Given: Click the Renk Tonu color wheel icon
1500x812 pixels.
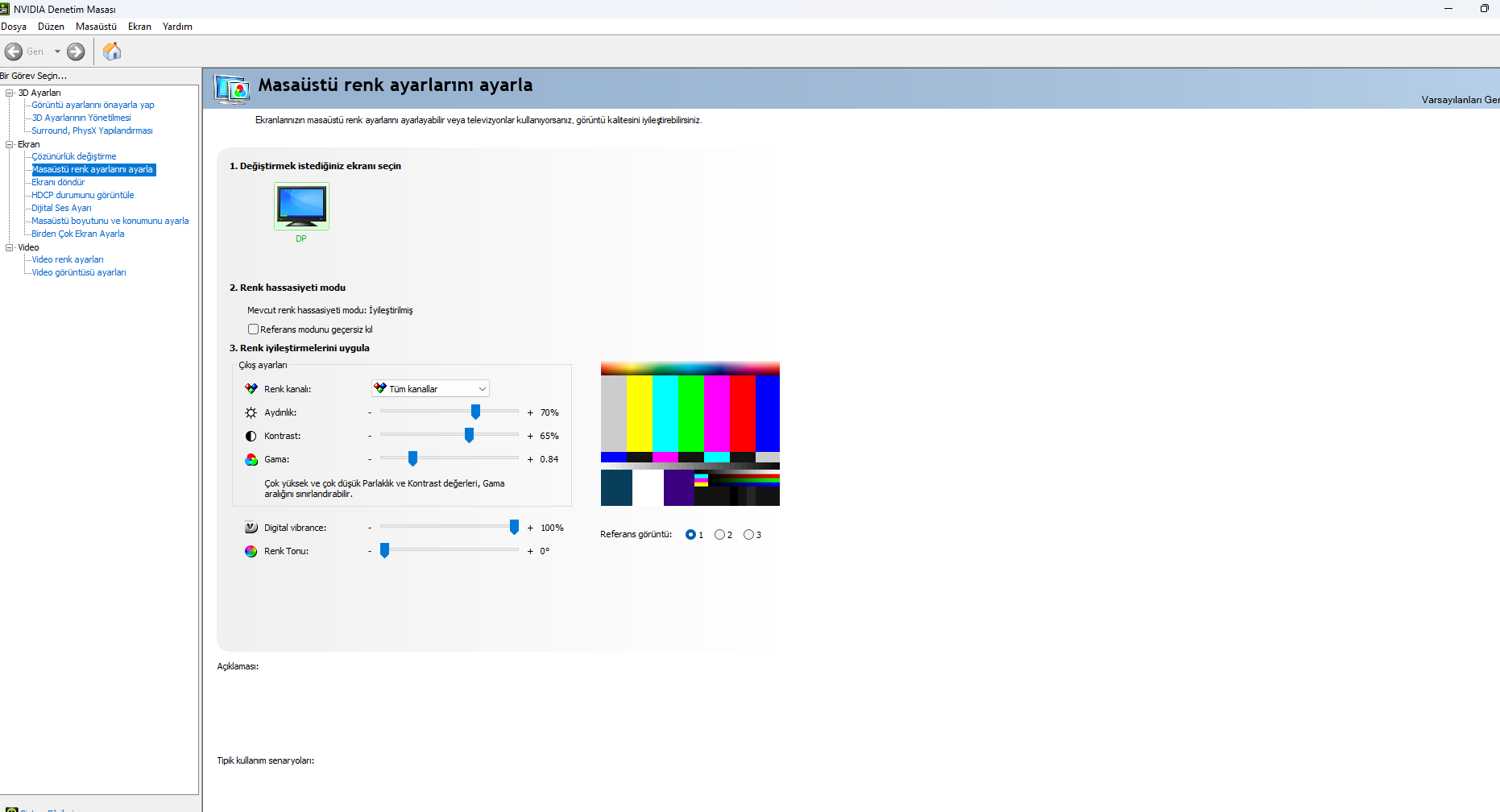Looking at the screenshot, I should [x=251, y=551].
